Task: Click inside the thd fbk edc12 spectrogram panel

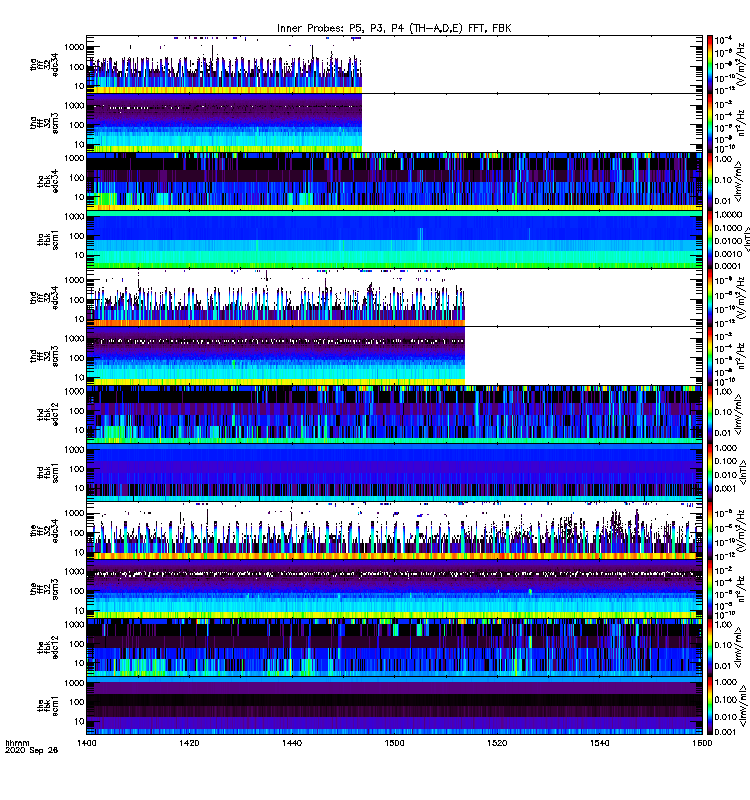Action: [x=394, y=414]
